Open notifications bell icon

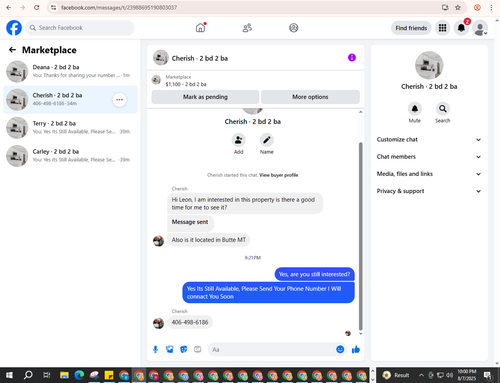[461, 28]
